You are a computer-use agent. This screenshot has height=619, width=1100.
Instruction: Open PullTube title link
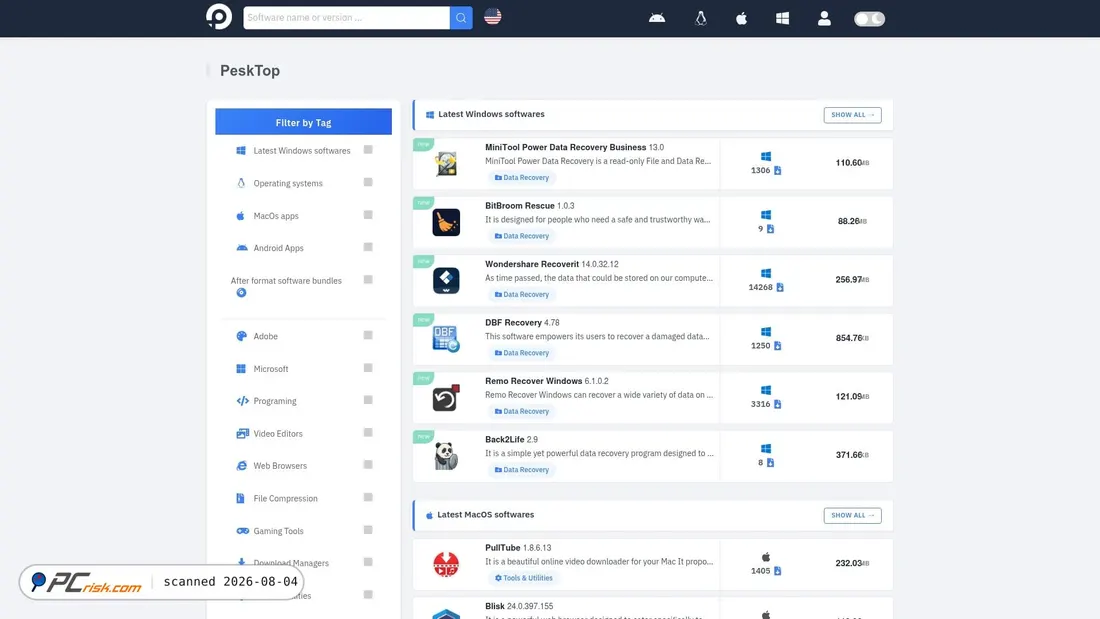502,547
